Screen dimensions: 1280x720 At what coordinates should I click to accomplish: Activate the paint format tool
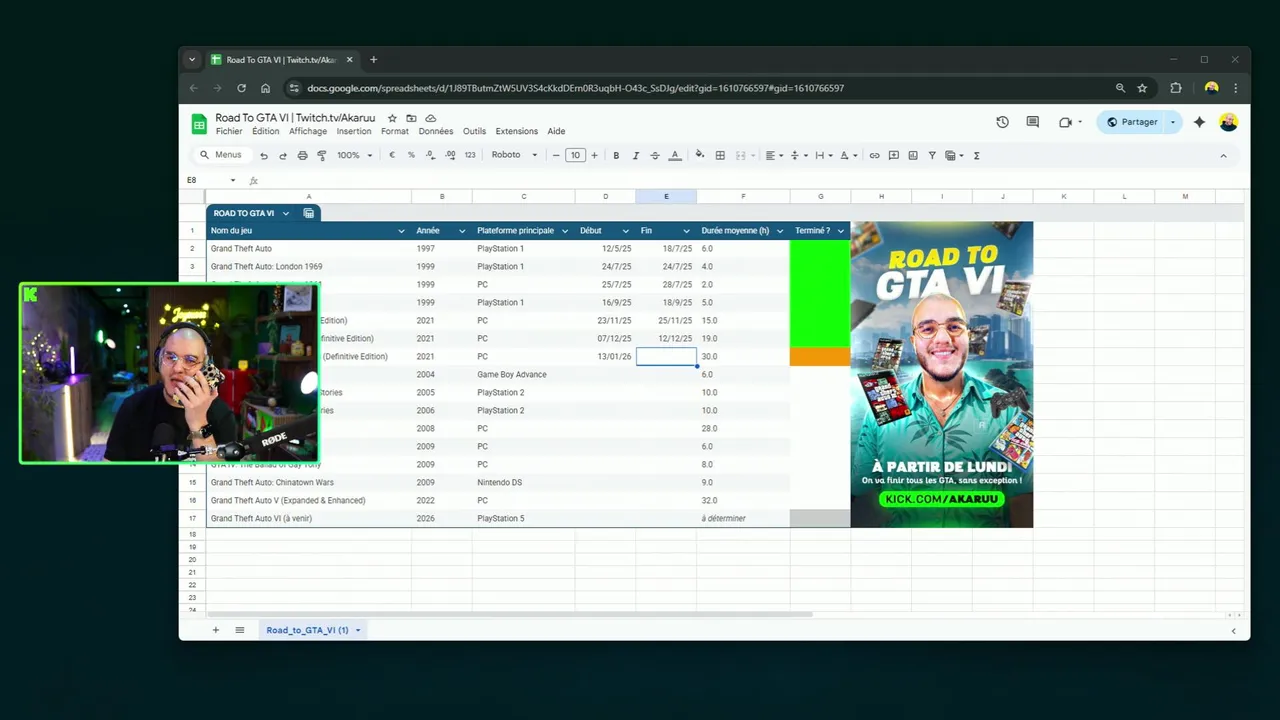(321, 155)
